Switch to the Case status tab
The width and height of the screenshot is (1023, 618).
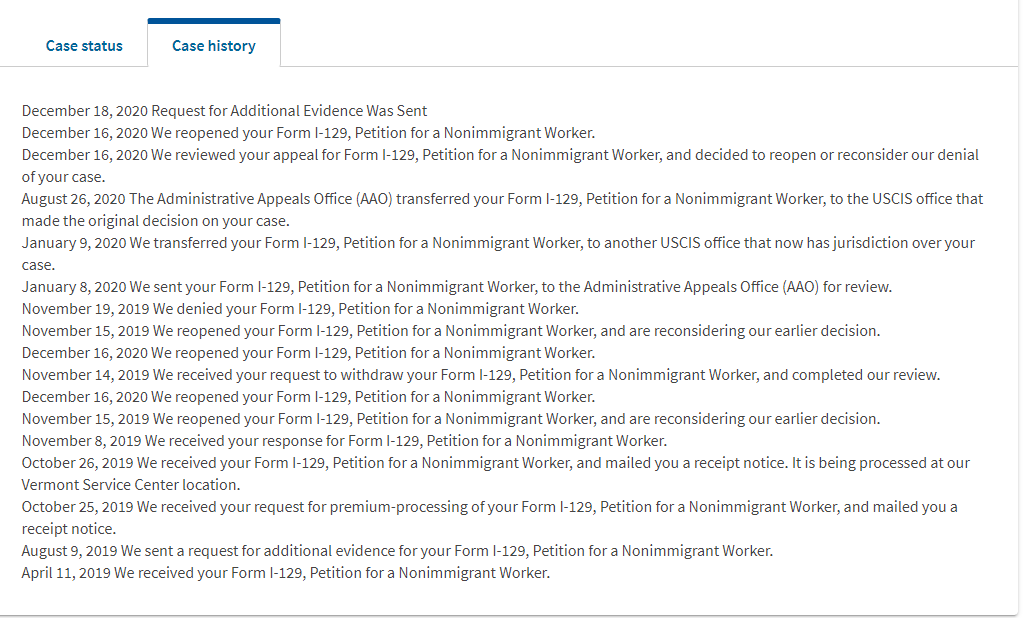click(x=84, y=46)
